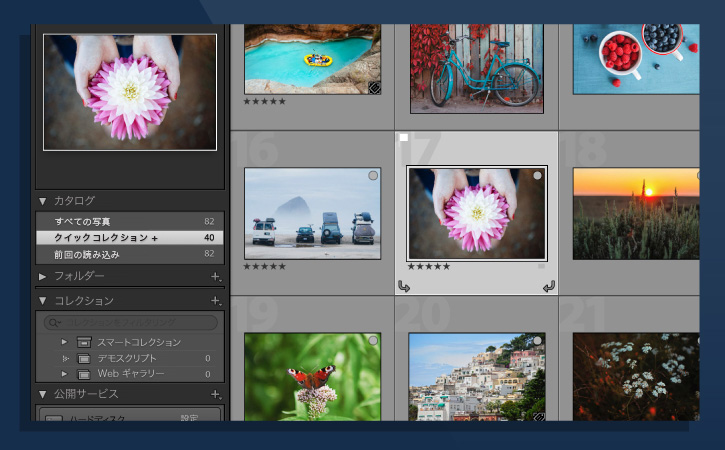Expand the フォルダー panel
This screenshot has height=450, width=725.
pyautogui.click(x=43, y=277)
